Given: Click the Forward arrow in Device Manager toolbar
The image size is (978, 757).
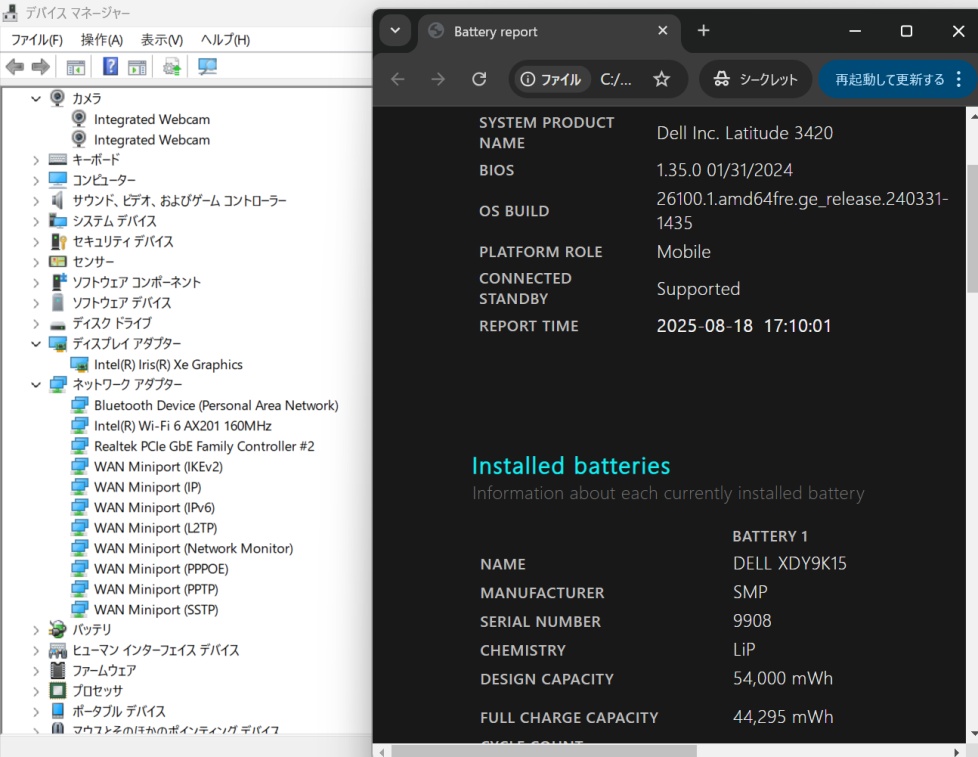Looking at the screenshot, I should tap(41, 66).
